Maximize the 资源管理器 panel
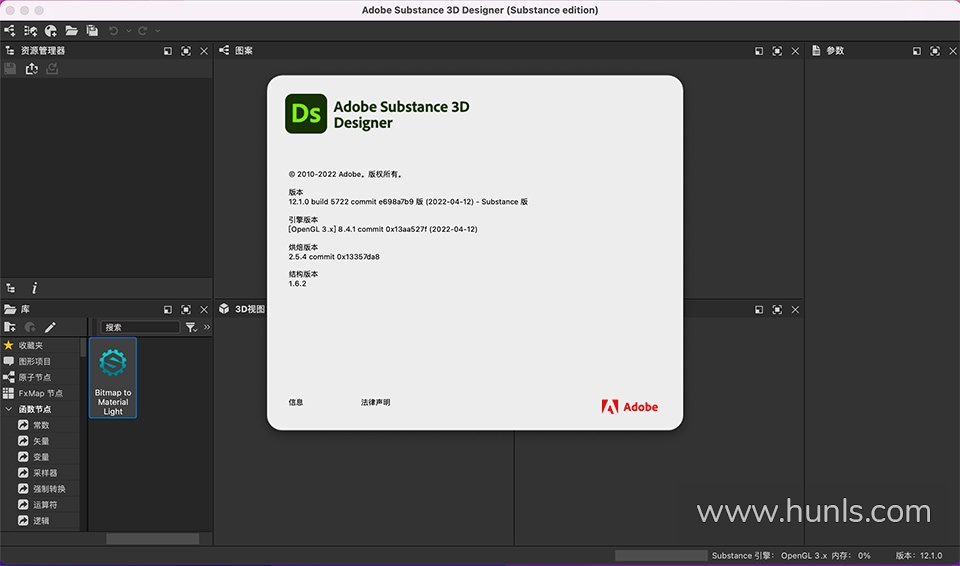This screenshot has width=960, height=566. 186,51
